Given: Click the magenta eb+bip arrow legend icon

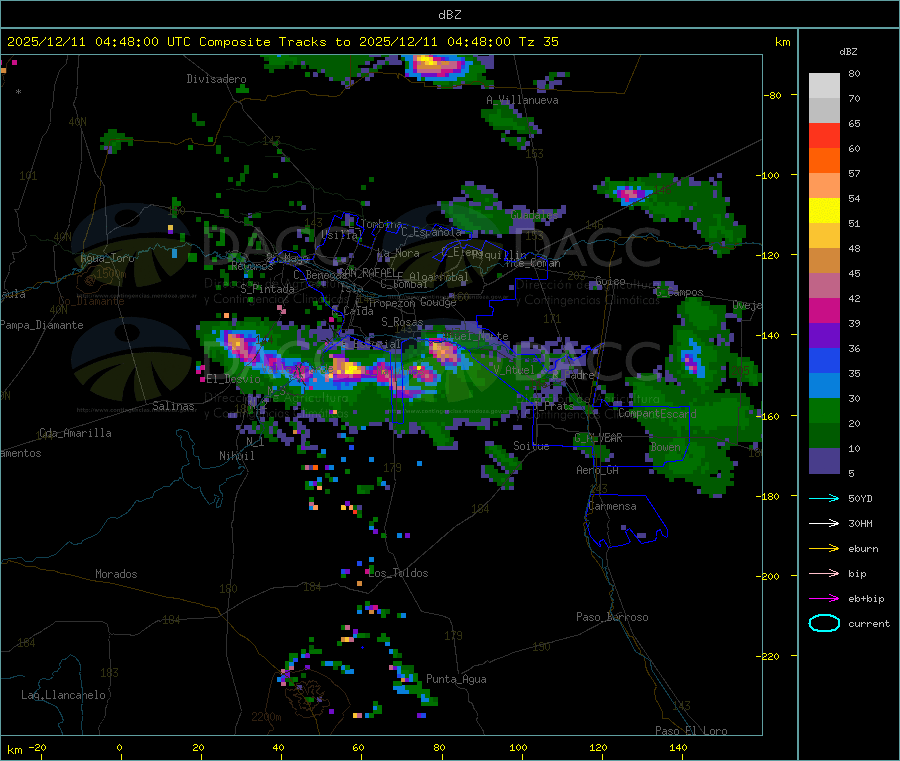Looking at the screenshot, I should coord(824,598).
